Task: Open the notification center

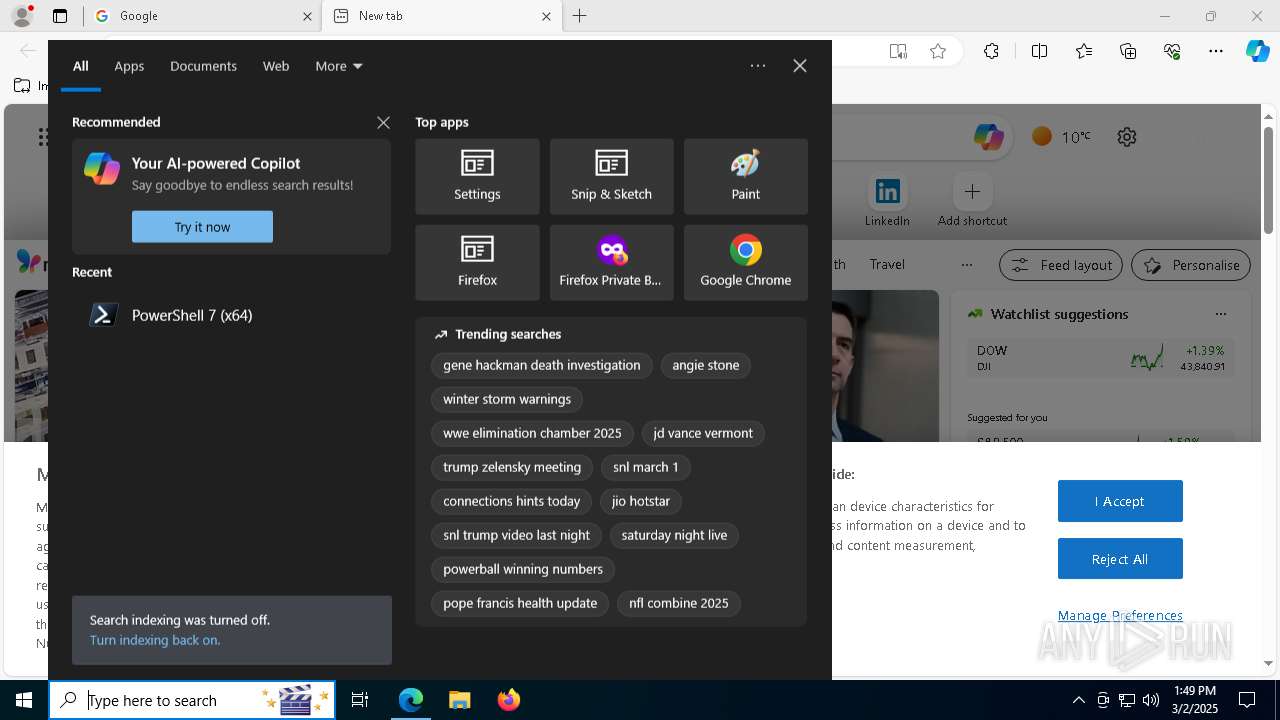Action: [1247, 700]
